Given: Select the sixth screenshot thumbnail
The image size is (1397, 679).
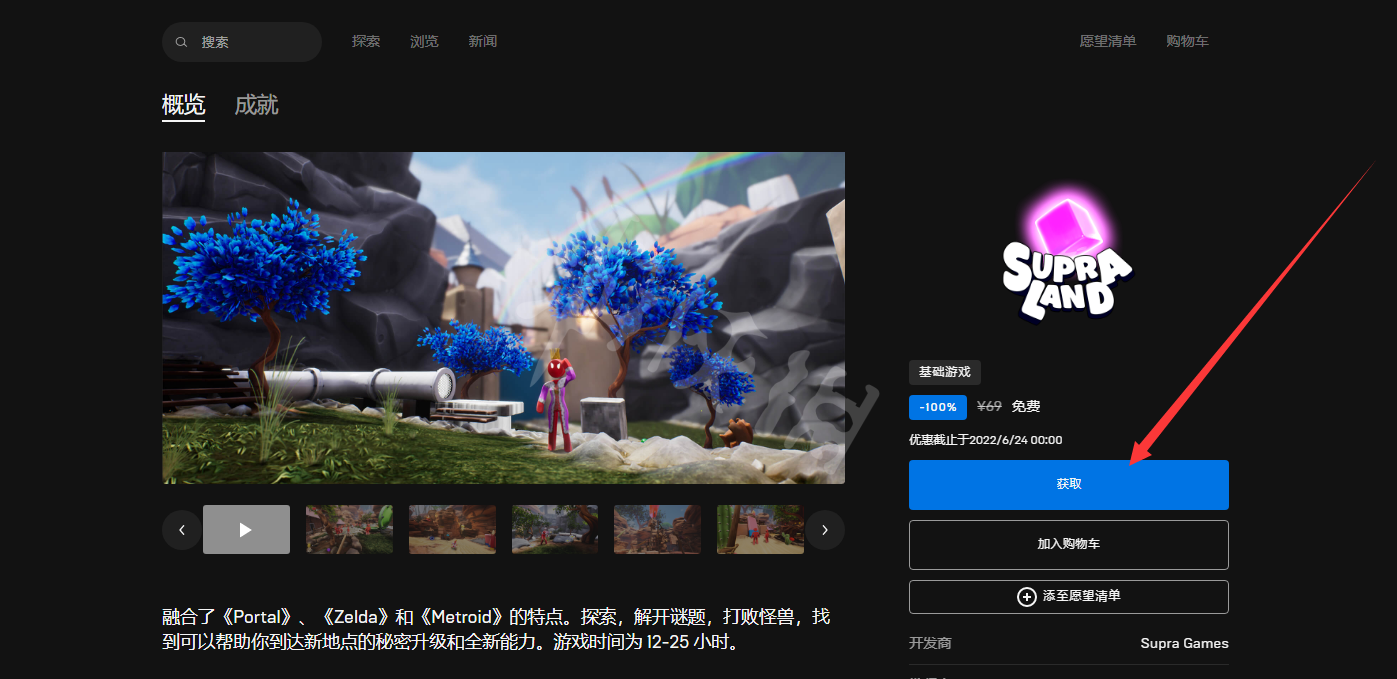Looking at the screenshot, I should coord(760,529).
